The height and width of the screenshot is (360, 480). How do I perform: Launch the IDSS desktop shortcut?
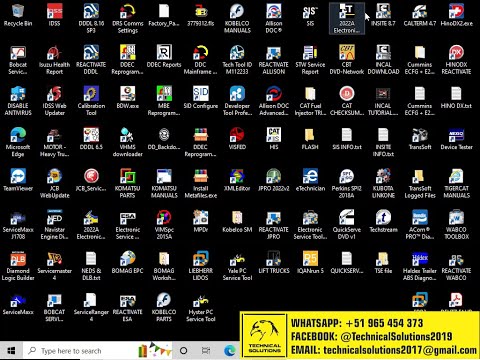(54, 16)
